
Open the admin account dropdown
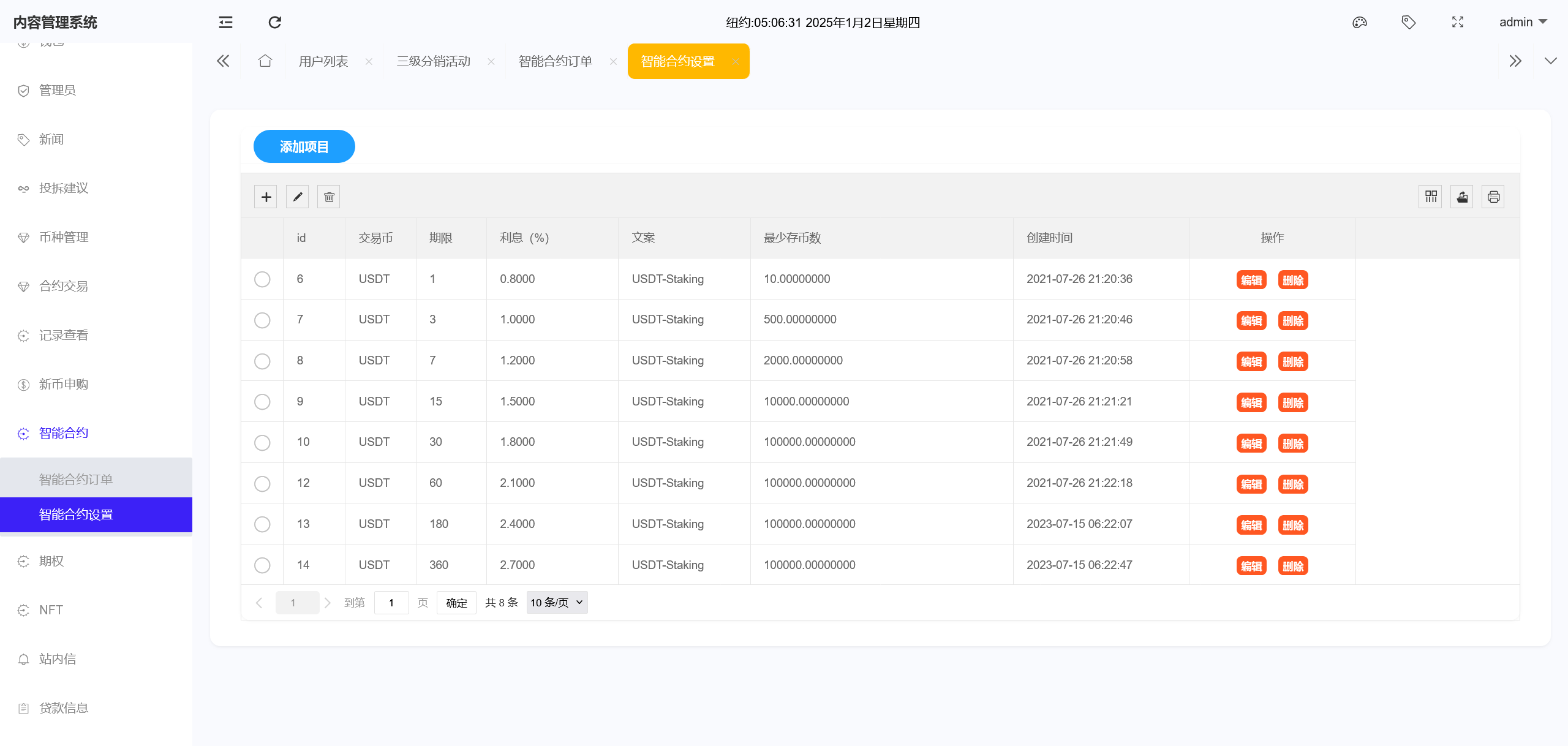pos(1523,22)
